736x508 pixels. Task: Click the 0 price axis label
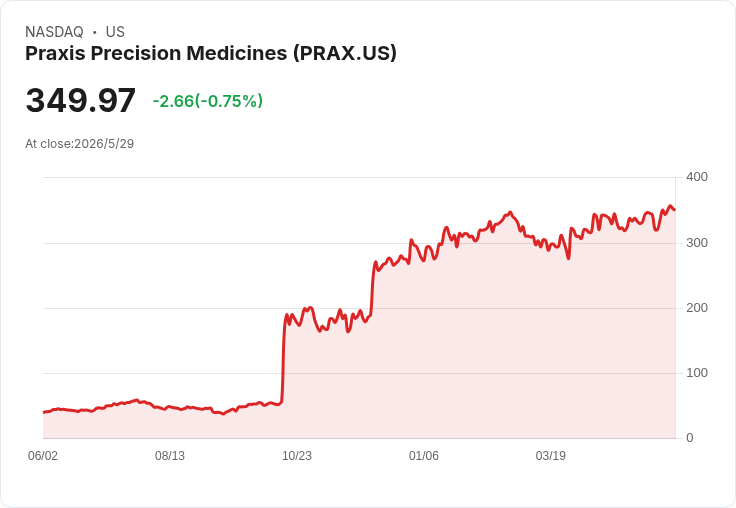click(x=690, y=438)
